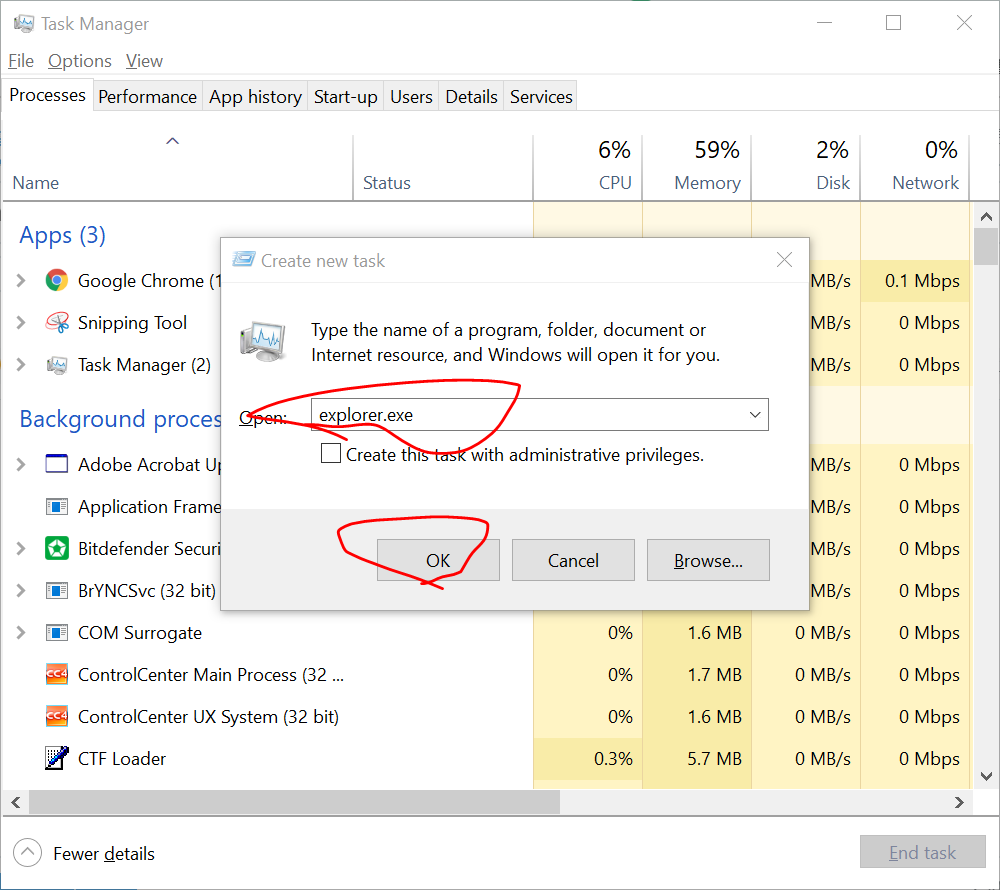Click the Application Frame Host icon
The image size is (1000, 890).
coord(57,506)
